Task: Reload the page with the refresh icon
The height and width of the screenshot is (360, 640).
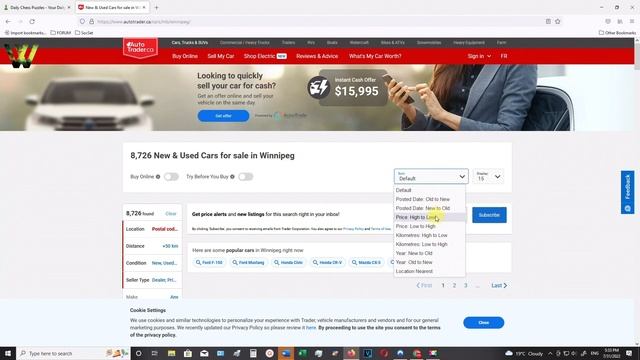Action: pyautogui.click(x=32, y=21)
